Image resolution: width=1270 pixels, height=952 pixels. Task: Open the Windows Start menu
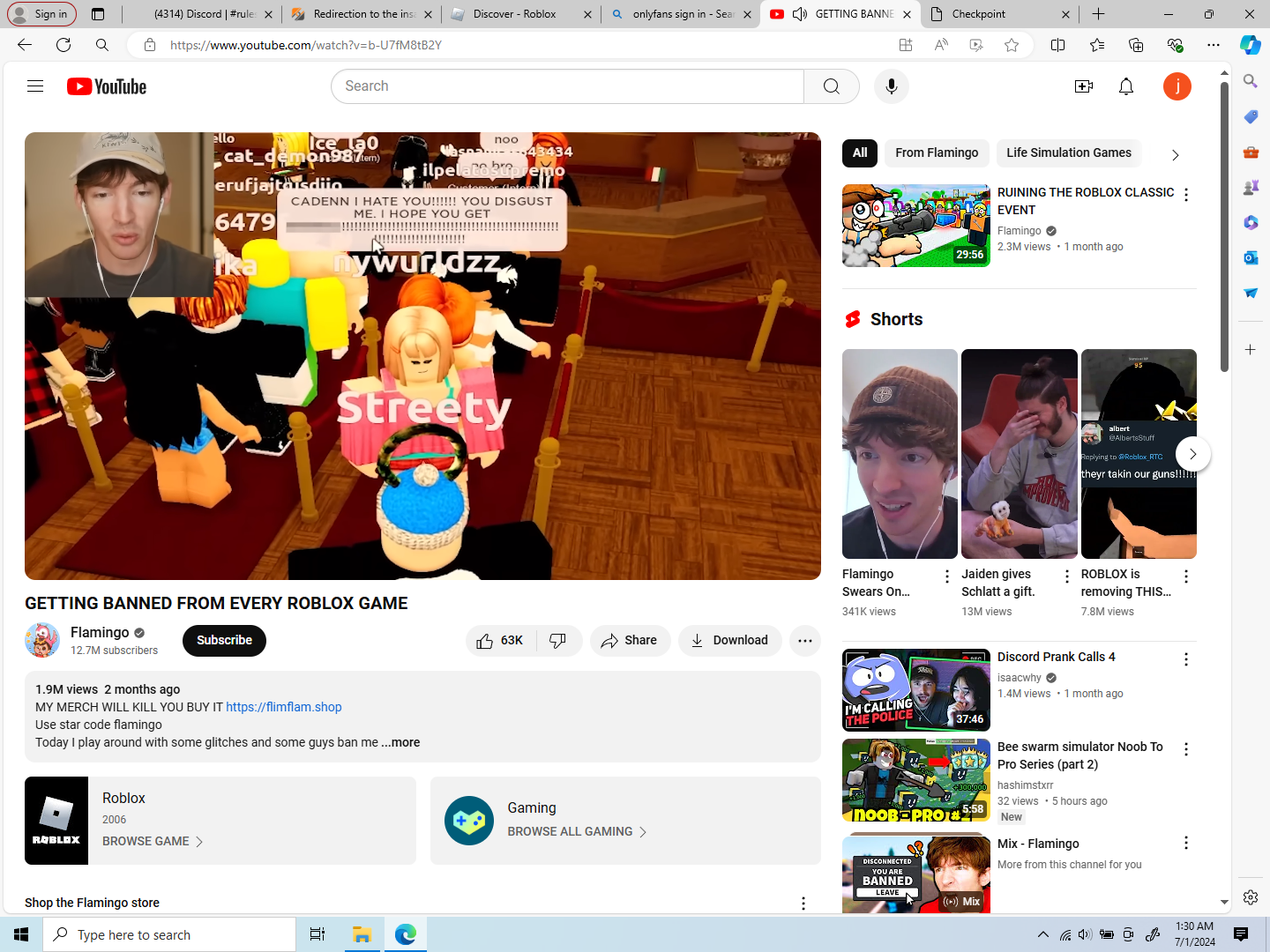tap(21, 934)
